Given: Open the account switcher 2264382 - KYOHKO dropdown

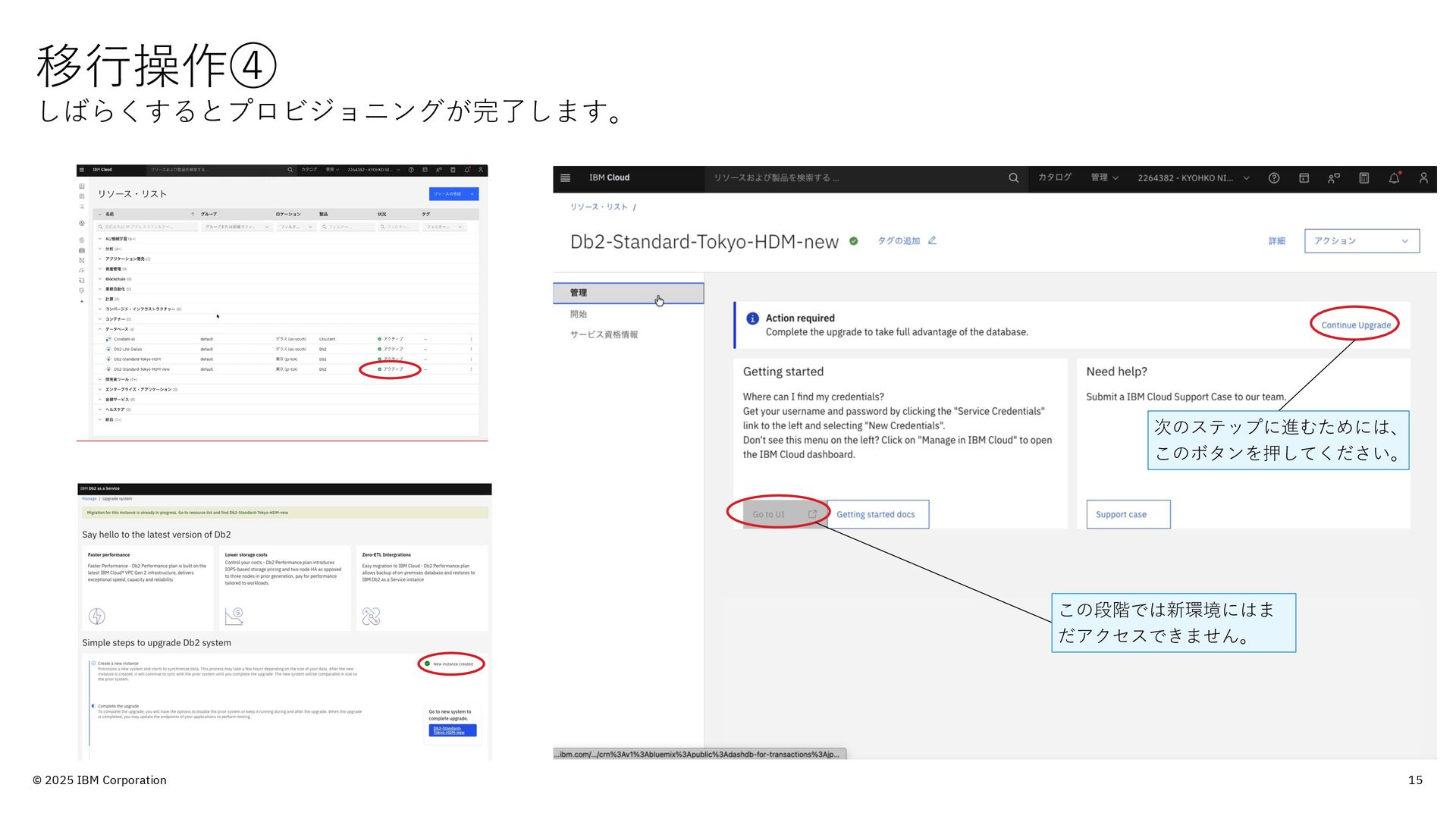Looking at the screenshot, I should click(x=1192, y=178).
